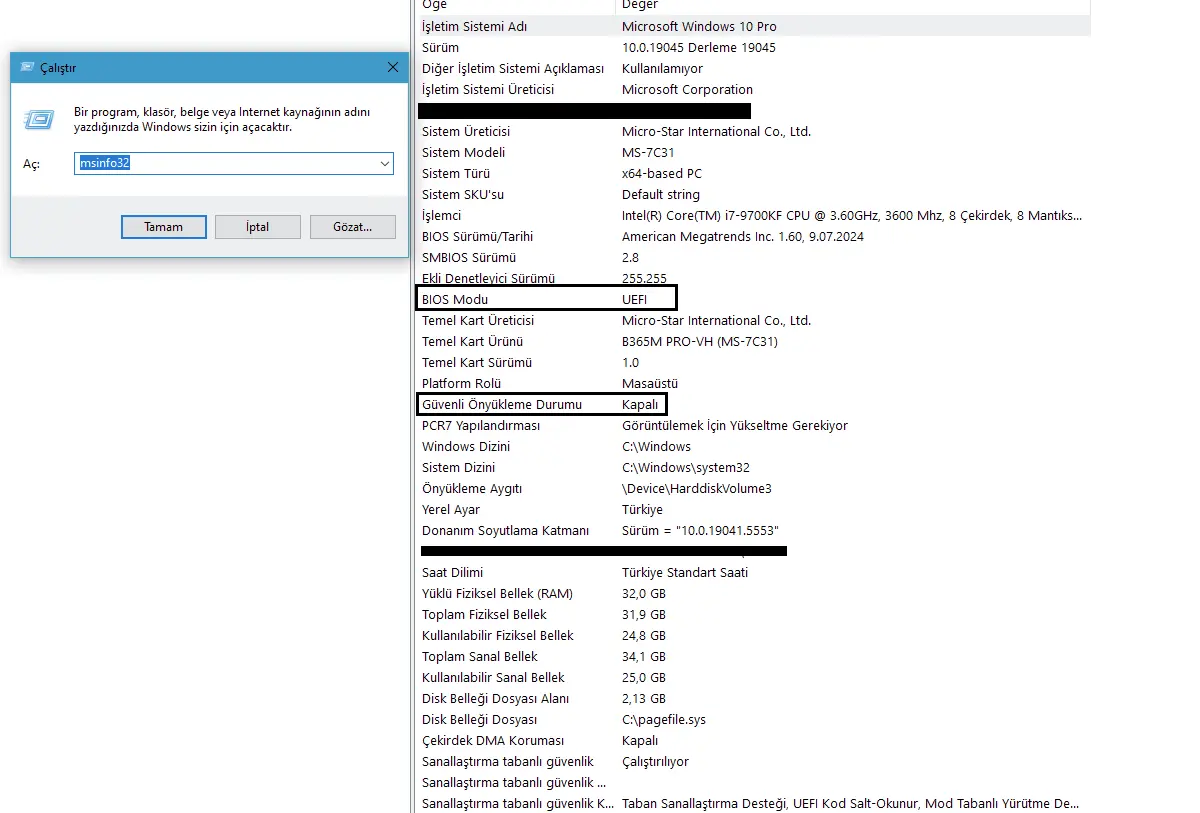Select the Temel Kart Üreticisi row
The width and height of the screenshot is (1200, 813).
click(753, 320)
